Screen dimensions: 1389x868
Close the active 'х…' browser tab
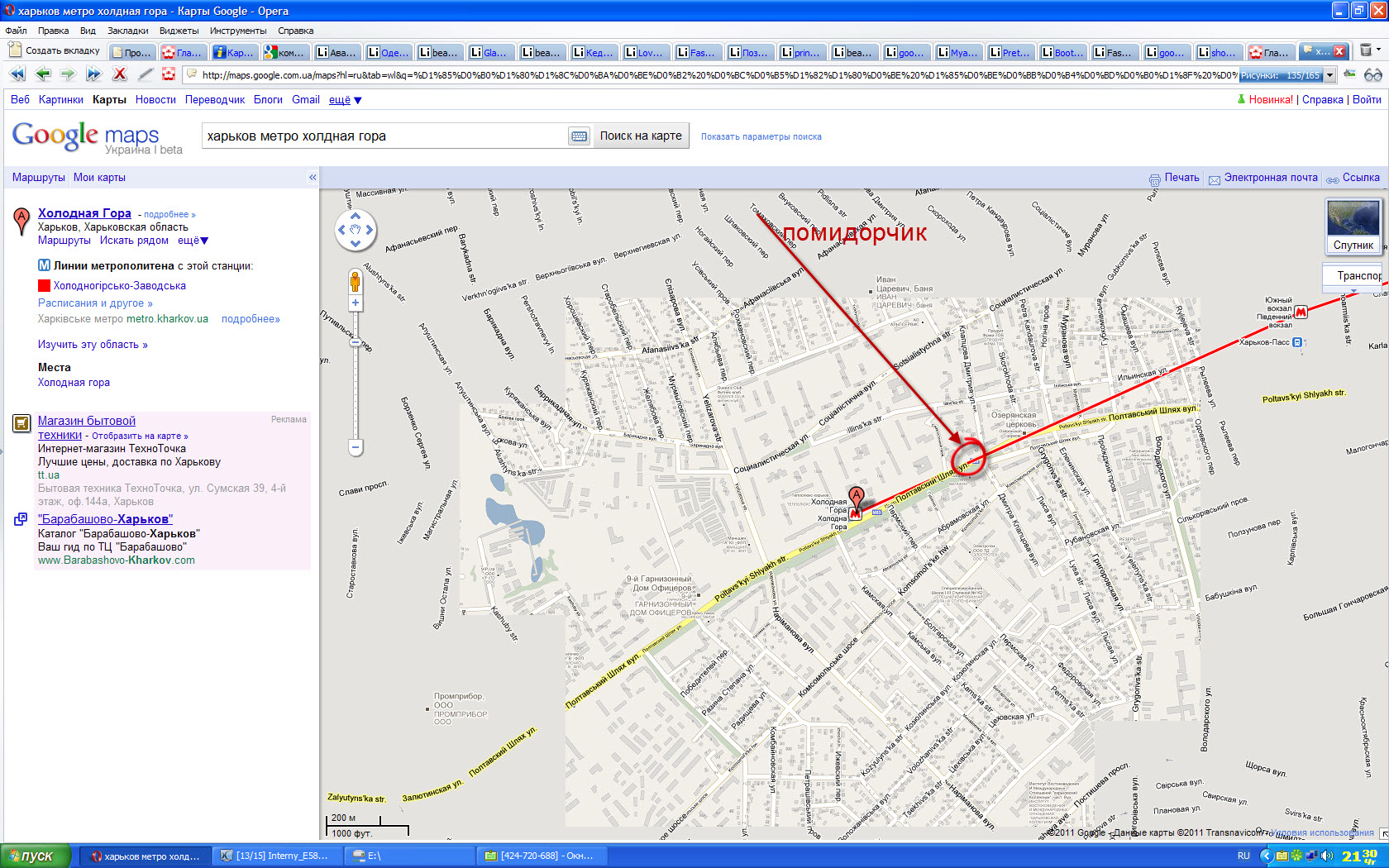[1339, 51]
